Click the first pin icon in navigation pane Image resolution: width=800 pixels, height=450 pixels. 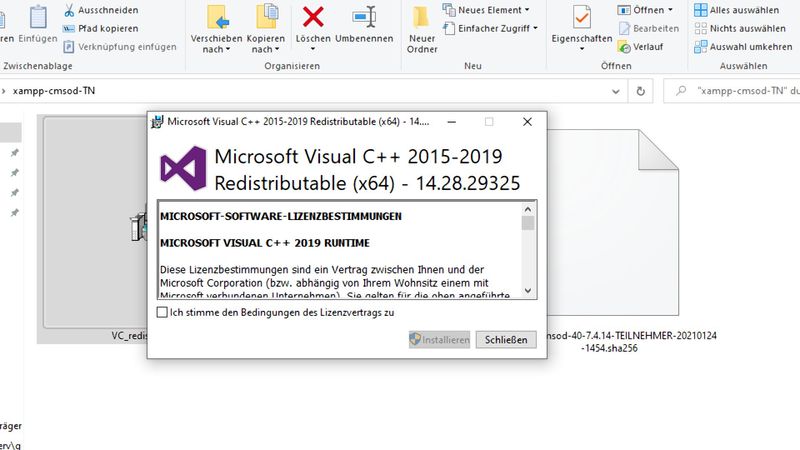point(15,153)
